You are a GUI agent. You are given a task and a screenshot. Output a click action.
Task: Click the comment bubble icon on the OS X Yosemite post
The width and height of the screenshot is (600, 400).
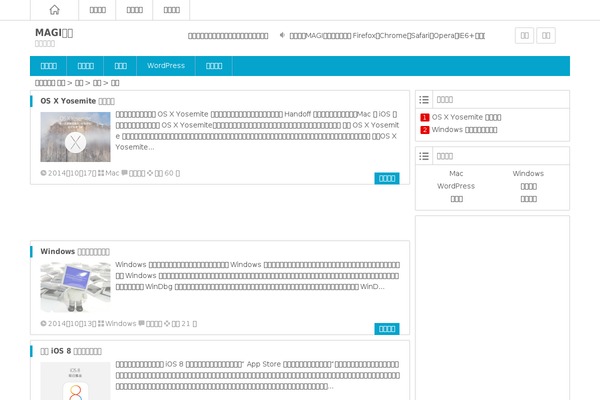pos(124,173)
